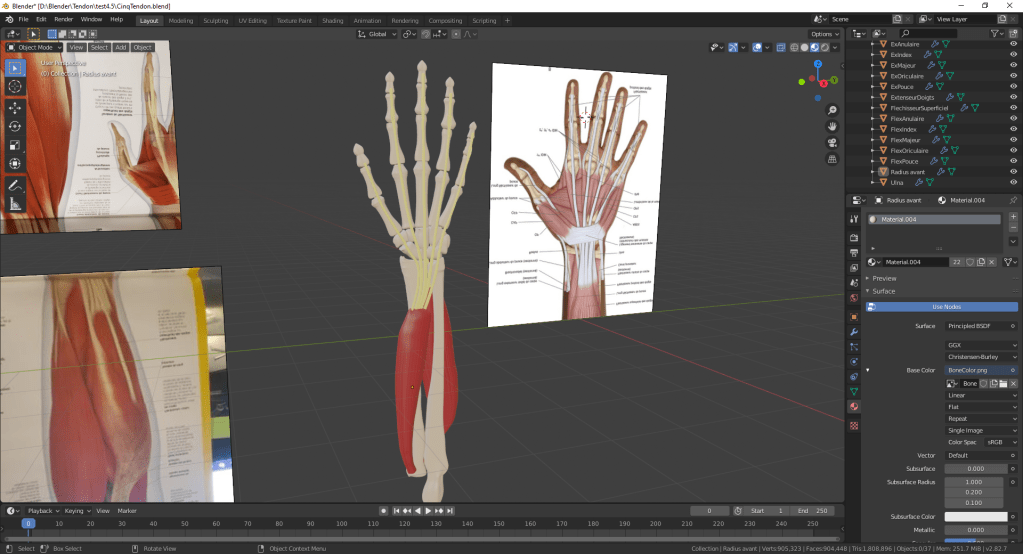Choose the Scale tool
1023x554 pixels.
[x=15, y=145]
